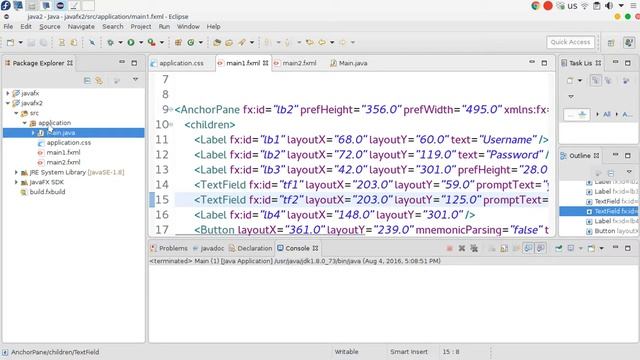Image resolution: width=640 pixels, height=360 pixels.
Task: Collapse the javafx2 project node
Action: 8,103
